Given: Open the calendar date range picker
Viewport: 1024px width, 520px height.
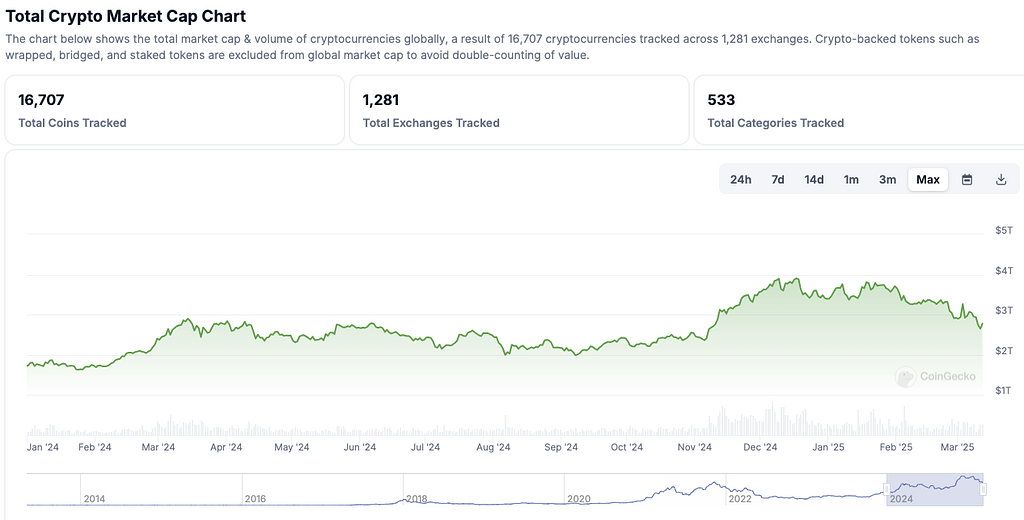Looking at the screenshot, I should [x=967, y=180].
